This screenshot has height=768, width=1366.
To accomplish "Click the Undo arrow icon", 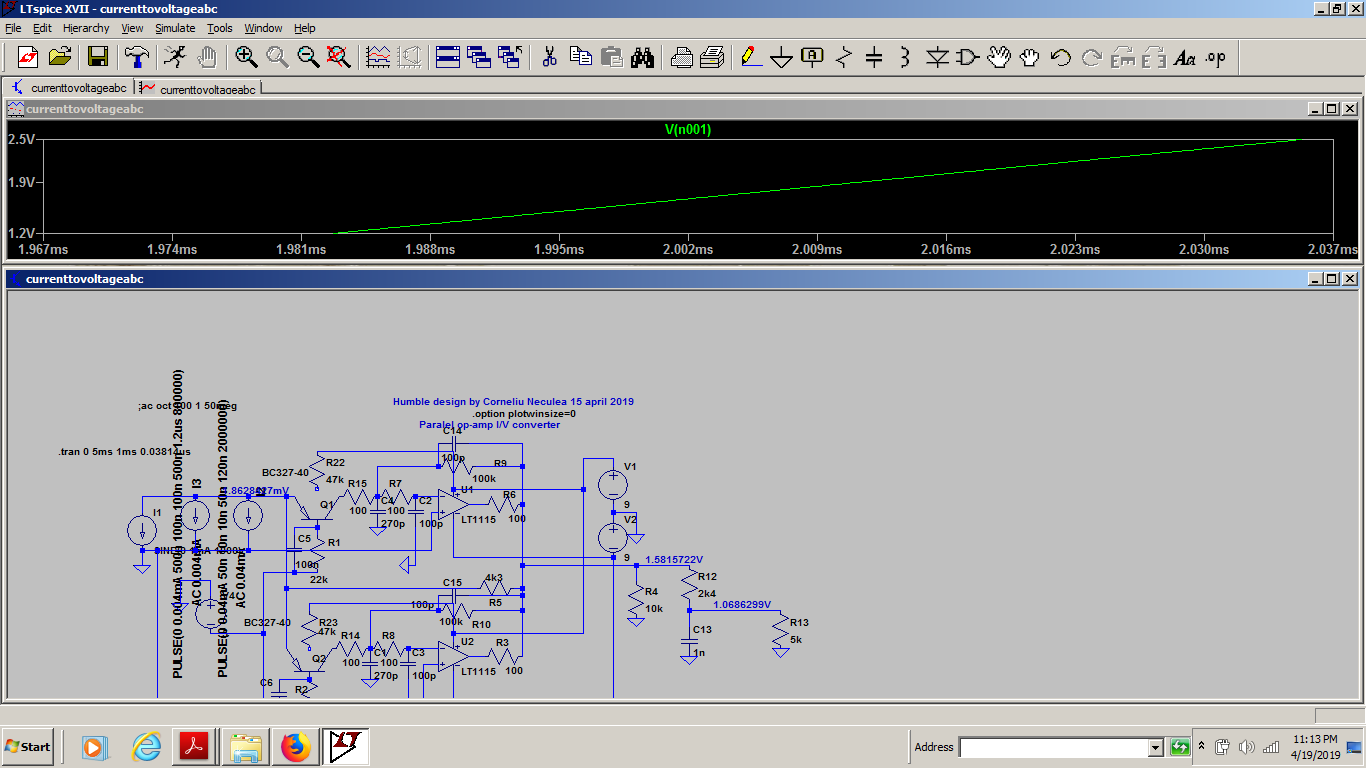I will coord(1060,57).
